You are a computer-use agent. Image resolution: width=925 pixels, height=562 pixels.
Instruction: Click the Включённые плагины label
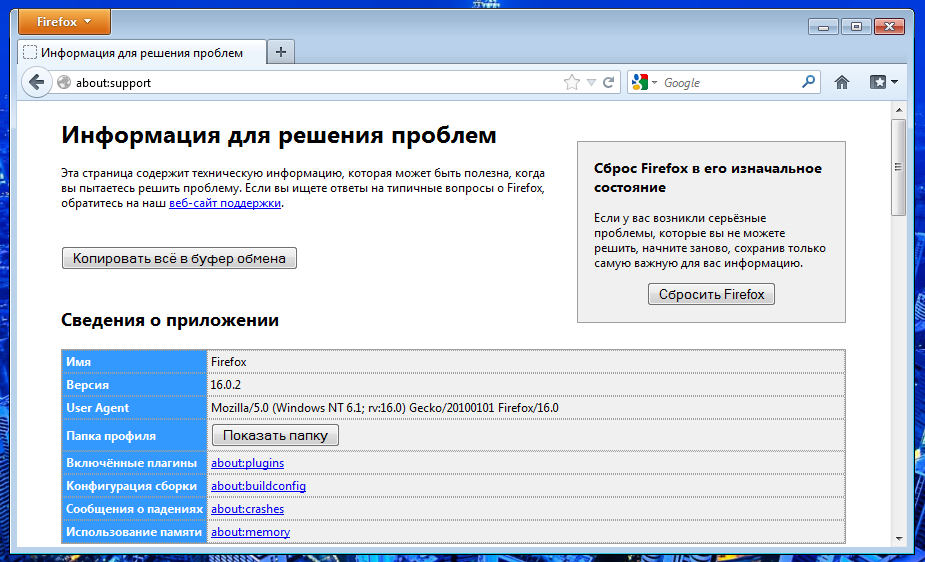[132, 463]
